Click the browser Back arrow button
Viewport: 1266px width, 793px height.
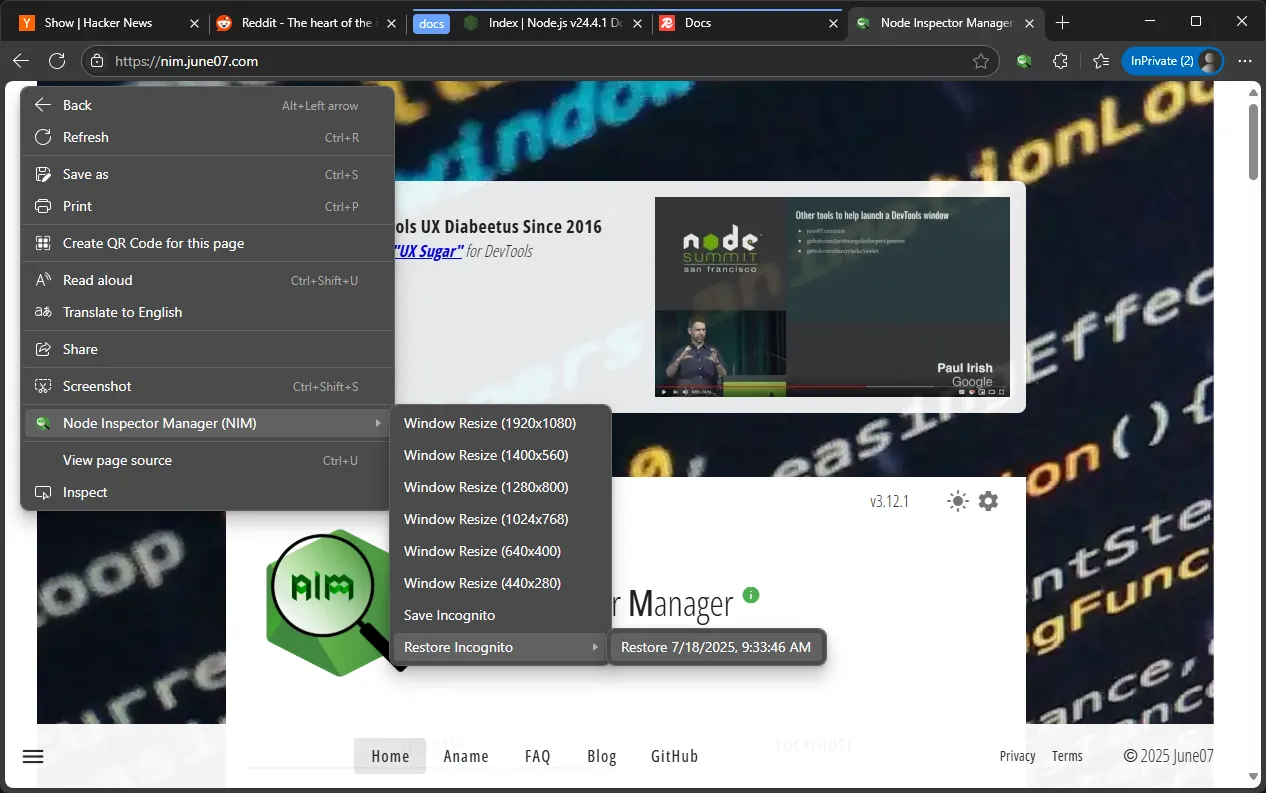21,61
